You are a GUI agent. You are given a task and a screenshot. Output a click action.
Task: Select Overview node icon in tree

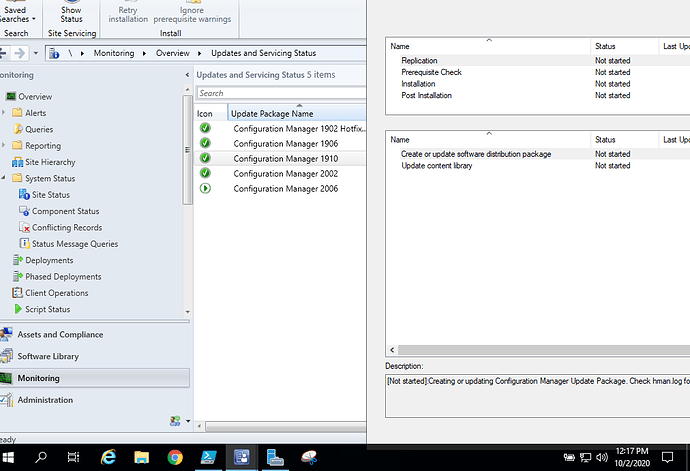(x=11, y=96)
